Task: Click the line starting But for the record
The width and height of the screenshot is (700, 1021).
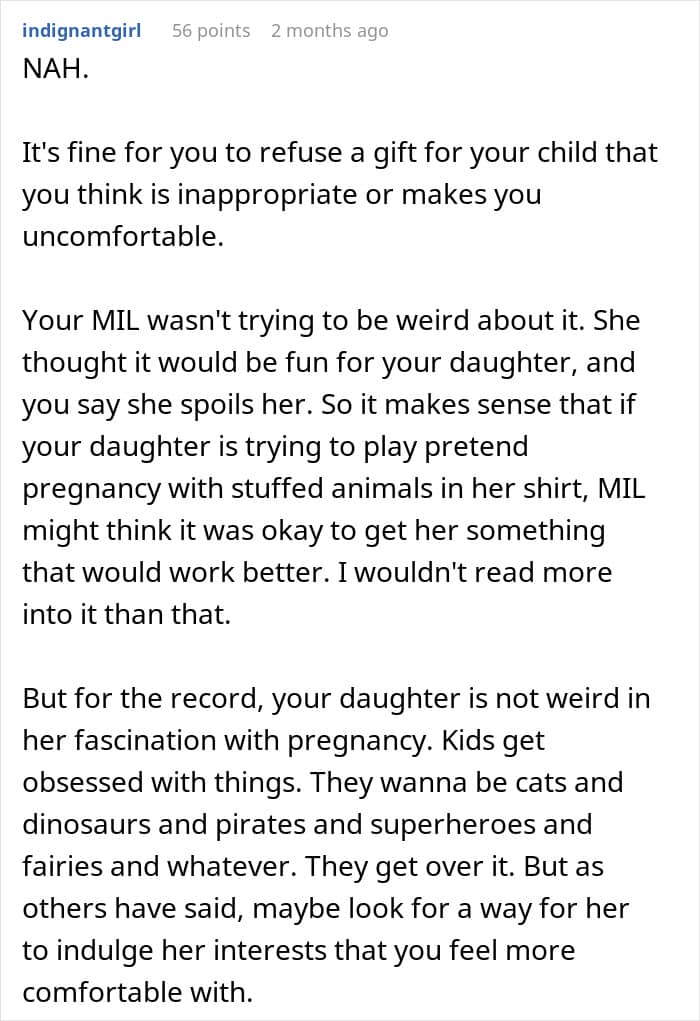Action: (x=337, y=699)
